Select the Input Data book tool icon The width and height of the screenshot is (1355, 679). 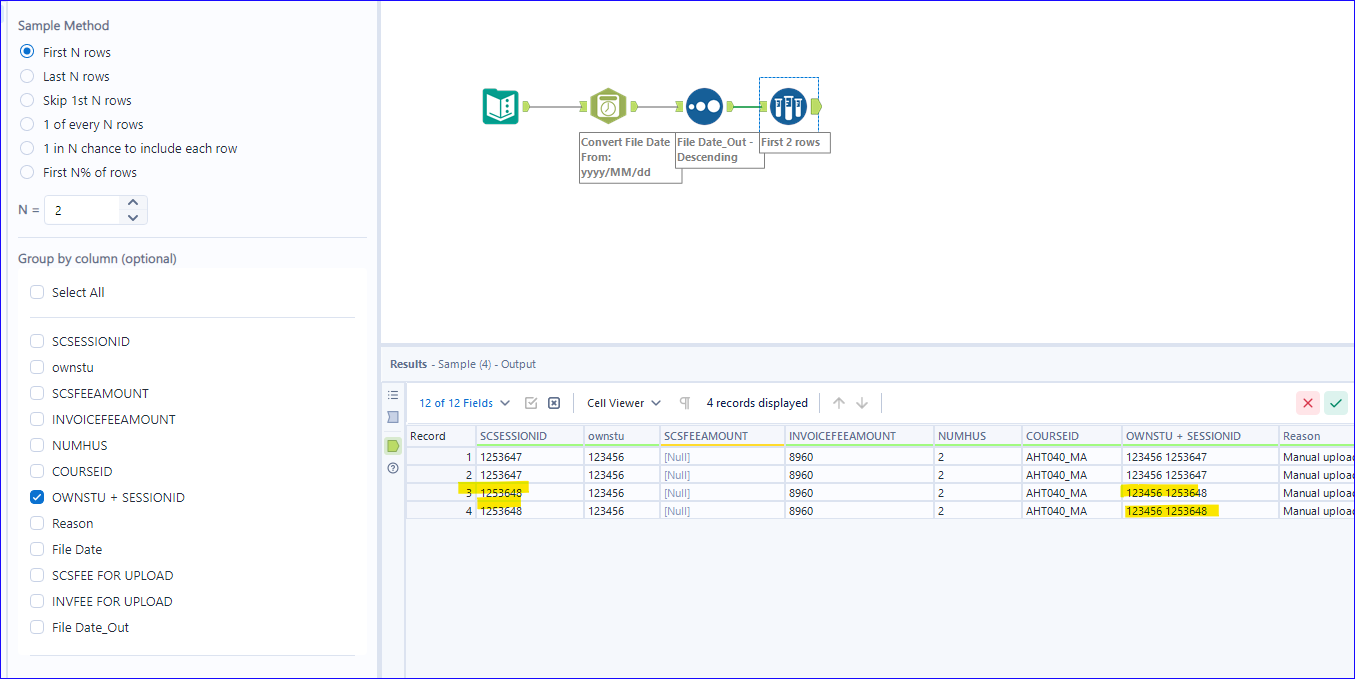point(501,106)
